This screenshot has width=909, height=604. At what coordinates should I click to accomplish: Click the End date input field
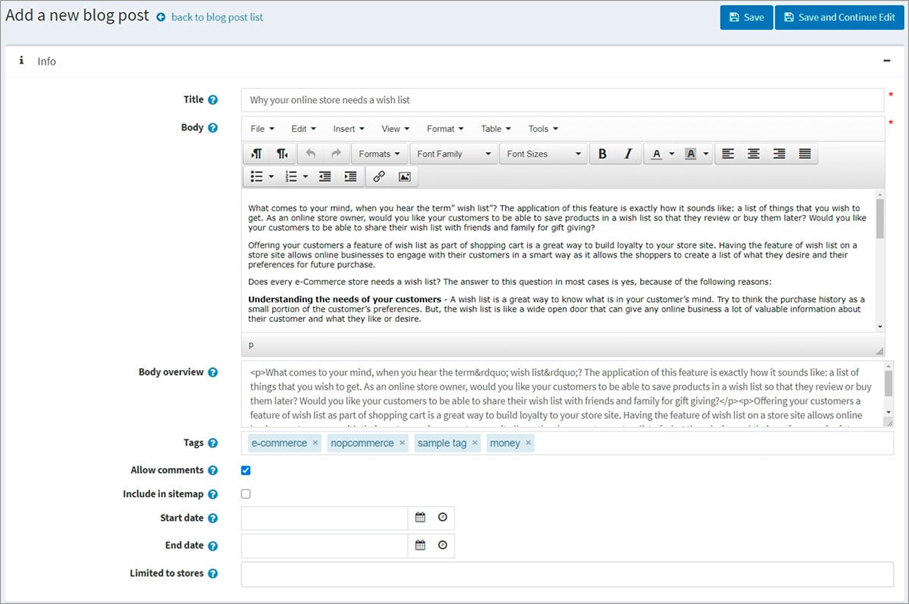pos(325,545)
